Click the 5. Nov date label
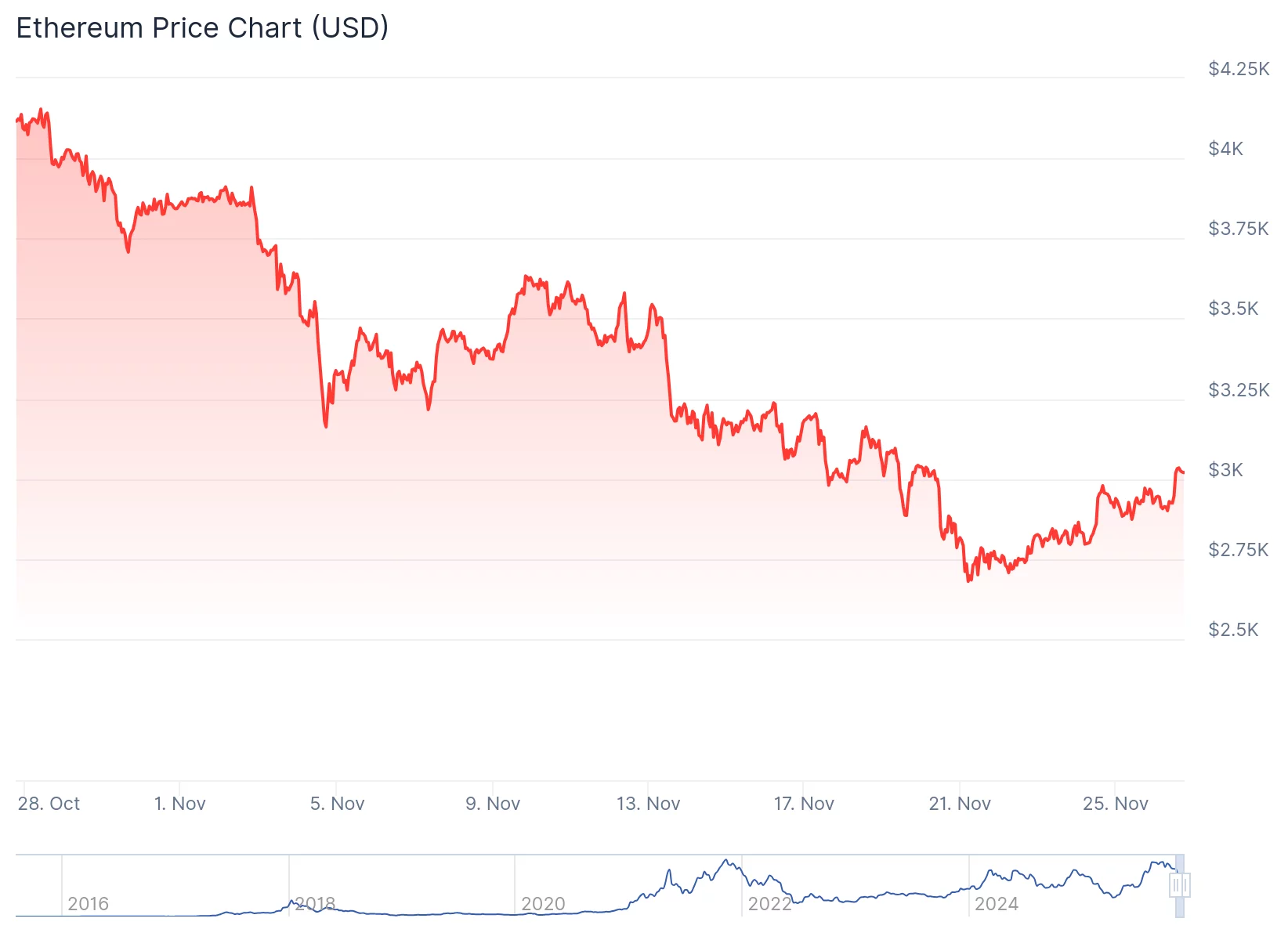Image resolution: width=1288 pixels, height=940 pixels. click(337, 804)
